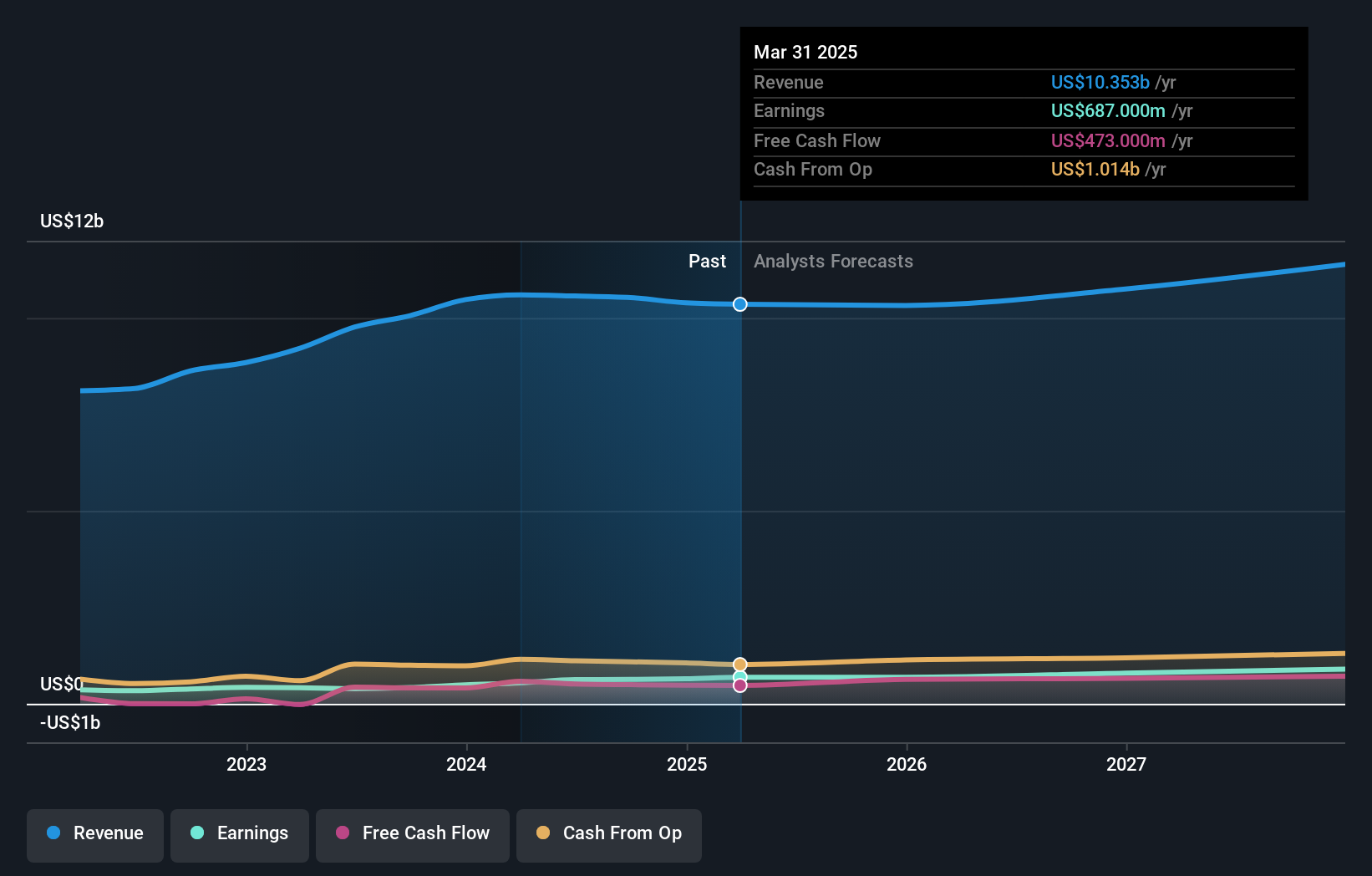Click the Cash From Op value US$1.014b

1095,169
